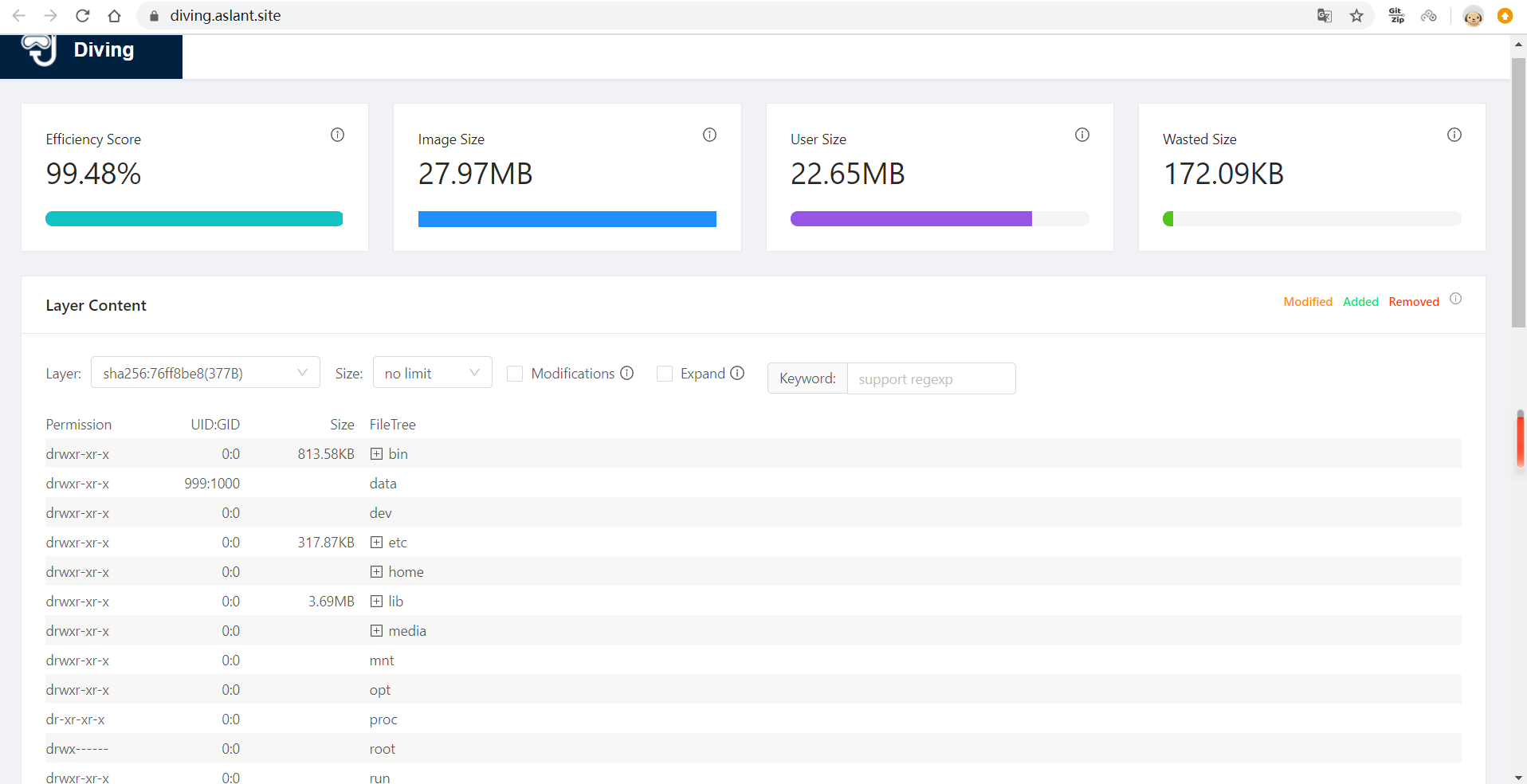
Task: Expand the etc folder
Action: pos(376,543)
